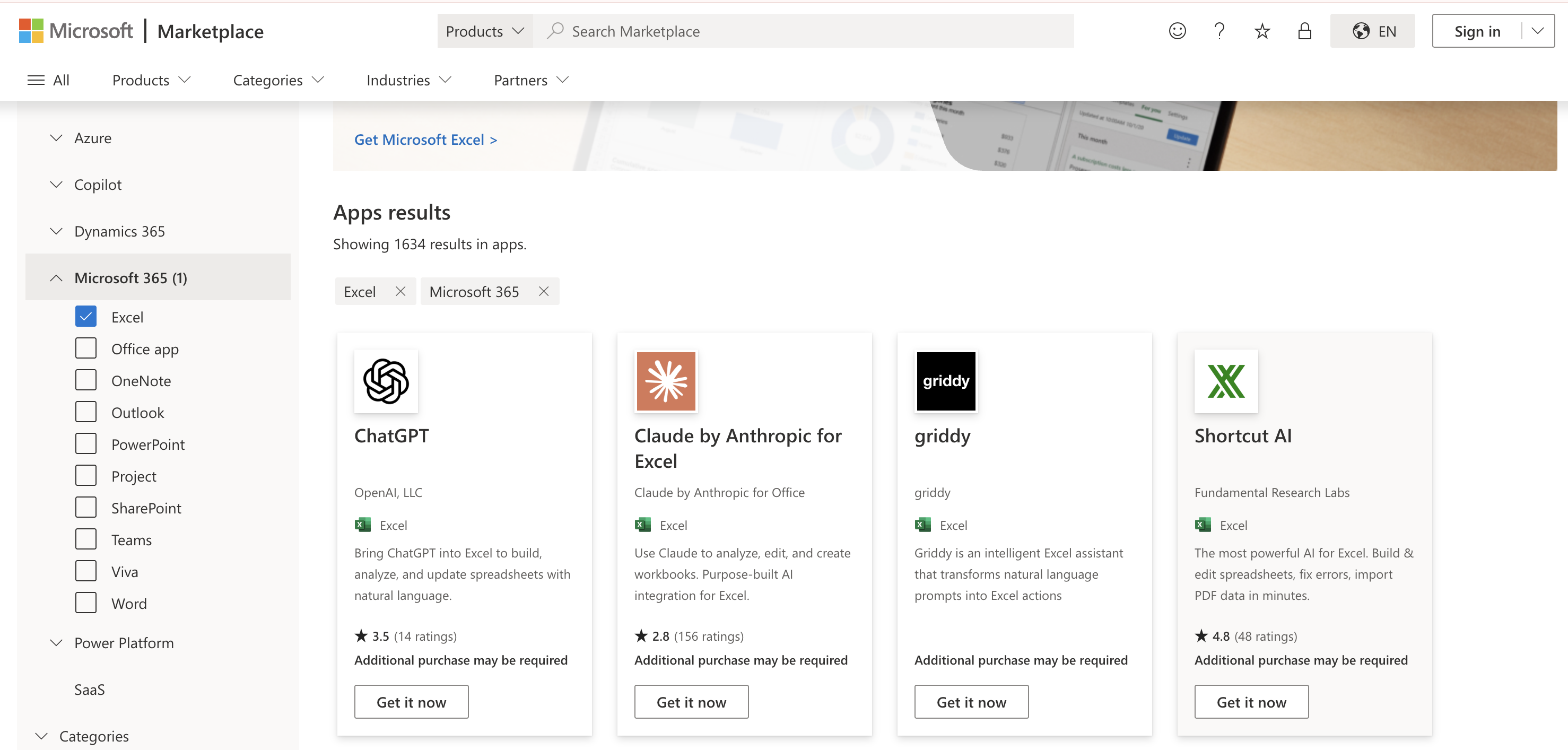Image resolution: width=1568 pixels, height=750 pixels.
Task: Click the Claude by Anthropic app logo
Action: (x=666, y=381)
